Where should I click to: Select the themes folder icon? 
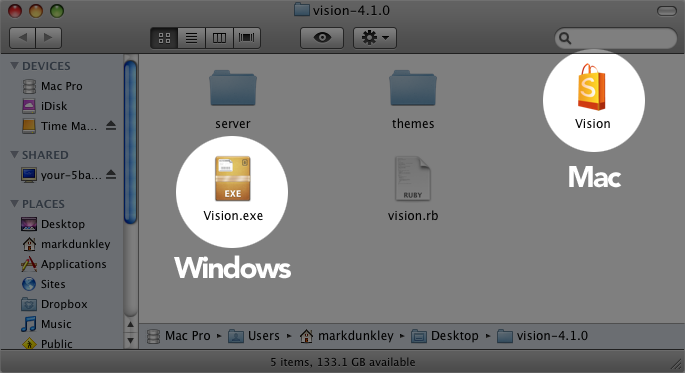pos(413,88)
